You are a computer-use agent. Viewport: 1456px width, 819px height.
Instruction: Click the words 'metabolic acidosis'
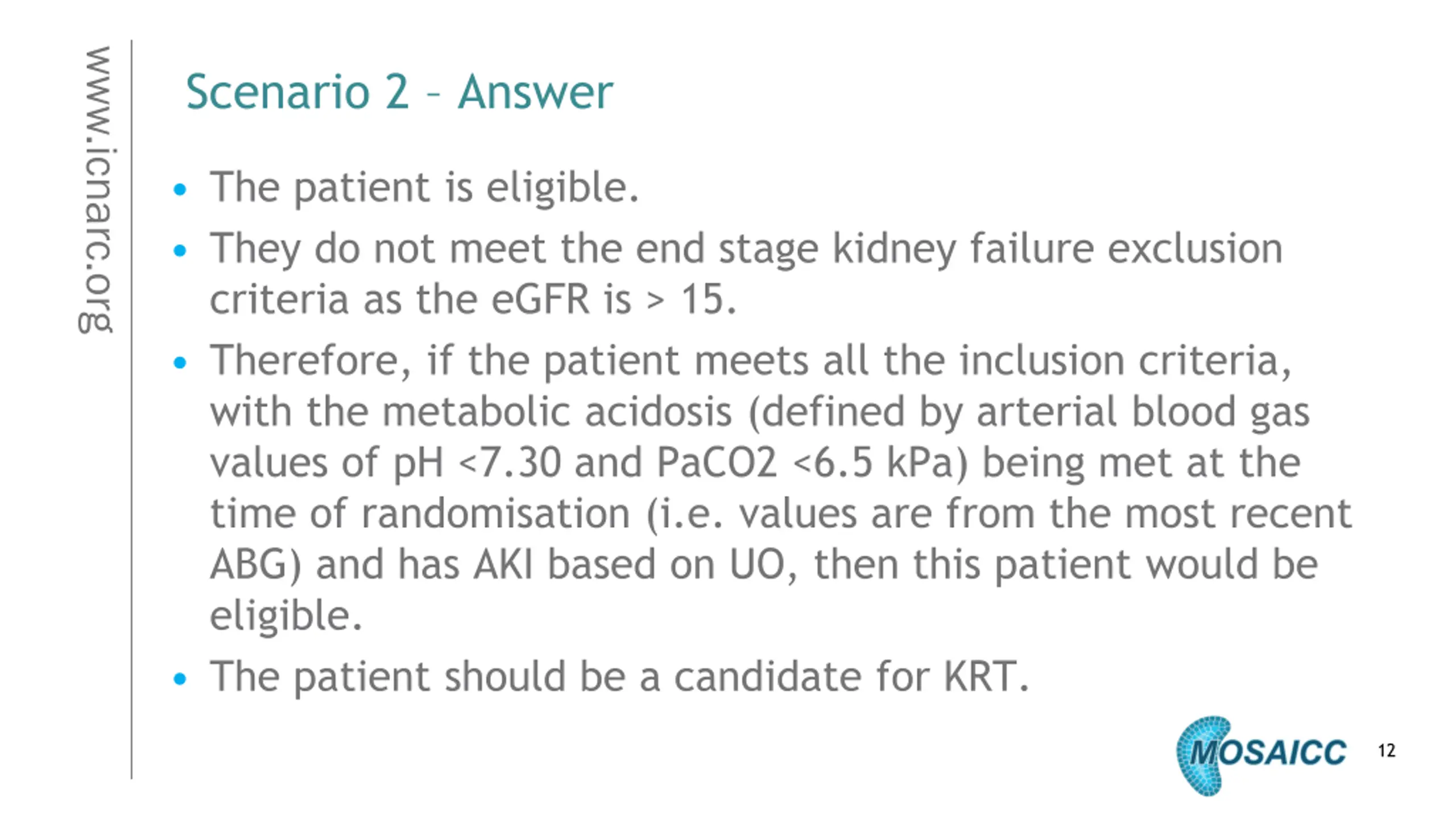557,411
